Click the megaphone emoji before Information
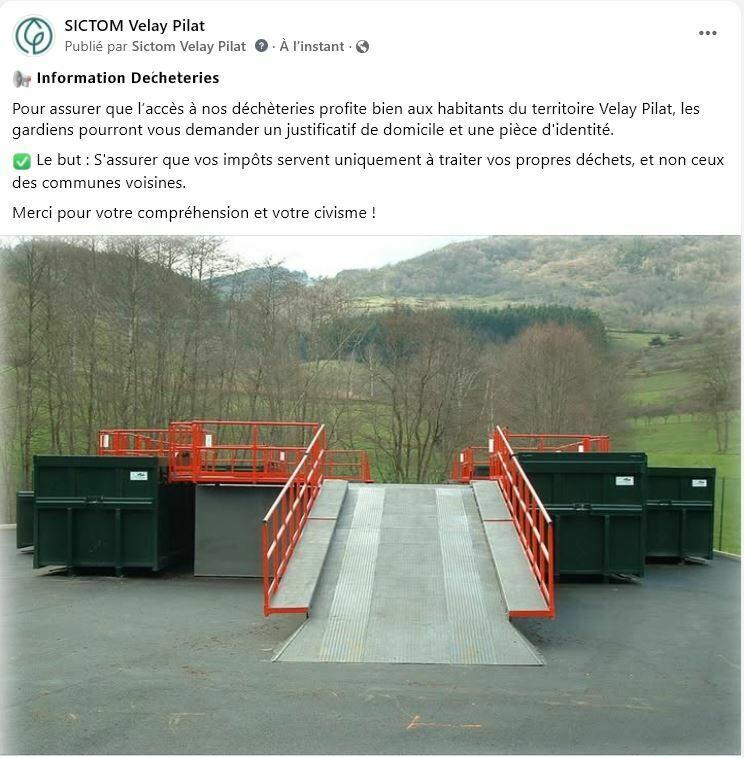Viewport: 744px width, 758px height. tap(22, 78)
